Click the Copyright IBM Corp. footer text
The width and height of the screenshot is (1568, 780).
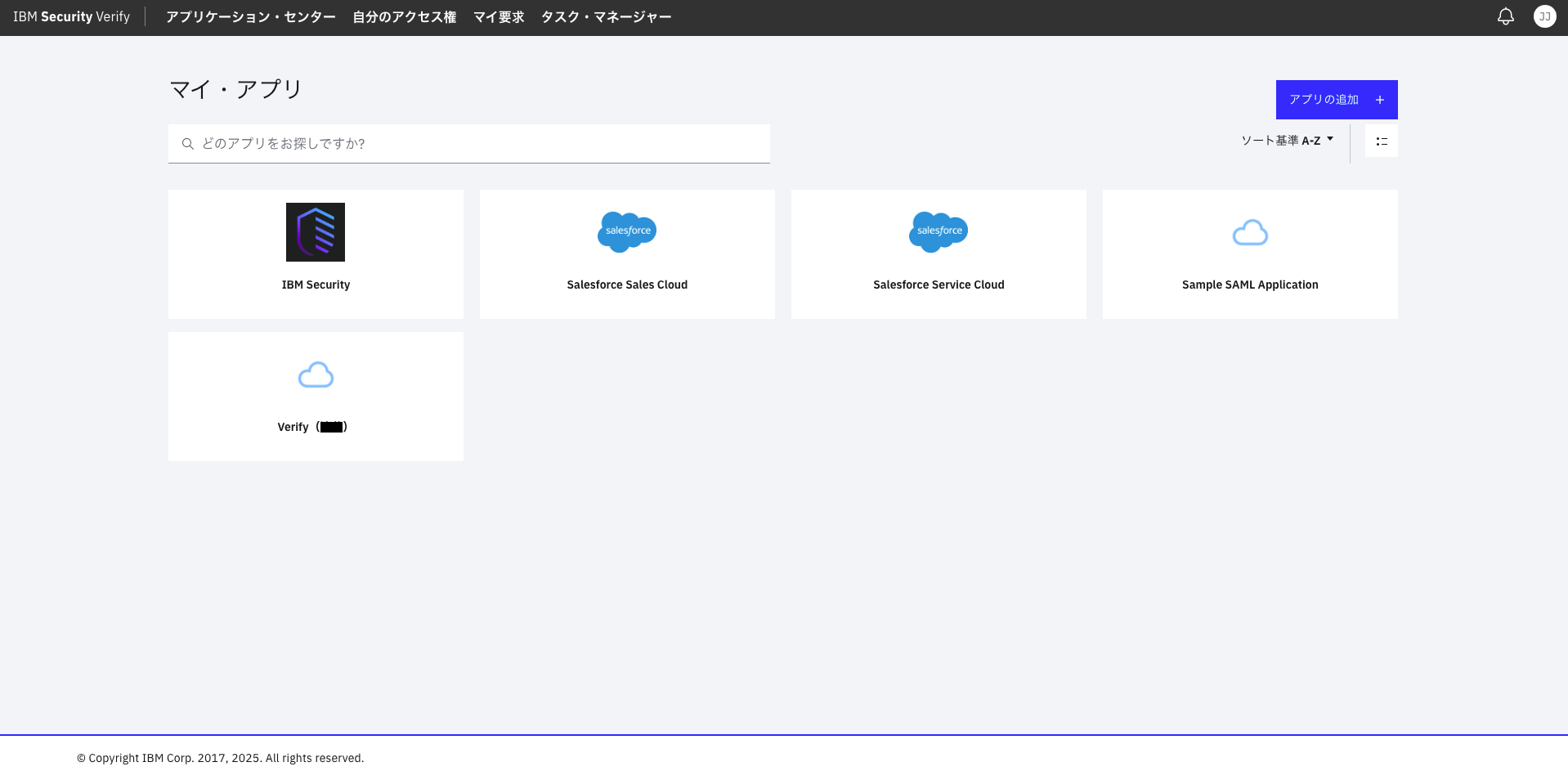click(x=221, y=758)
